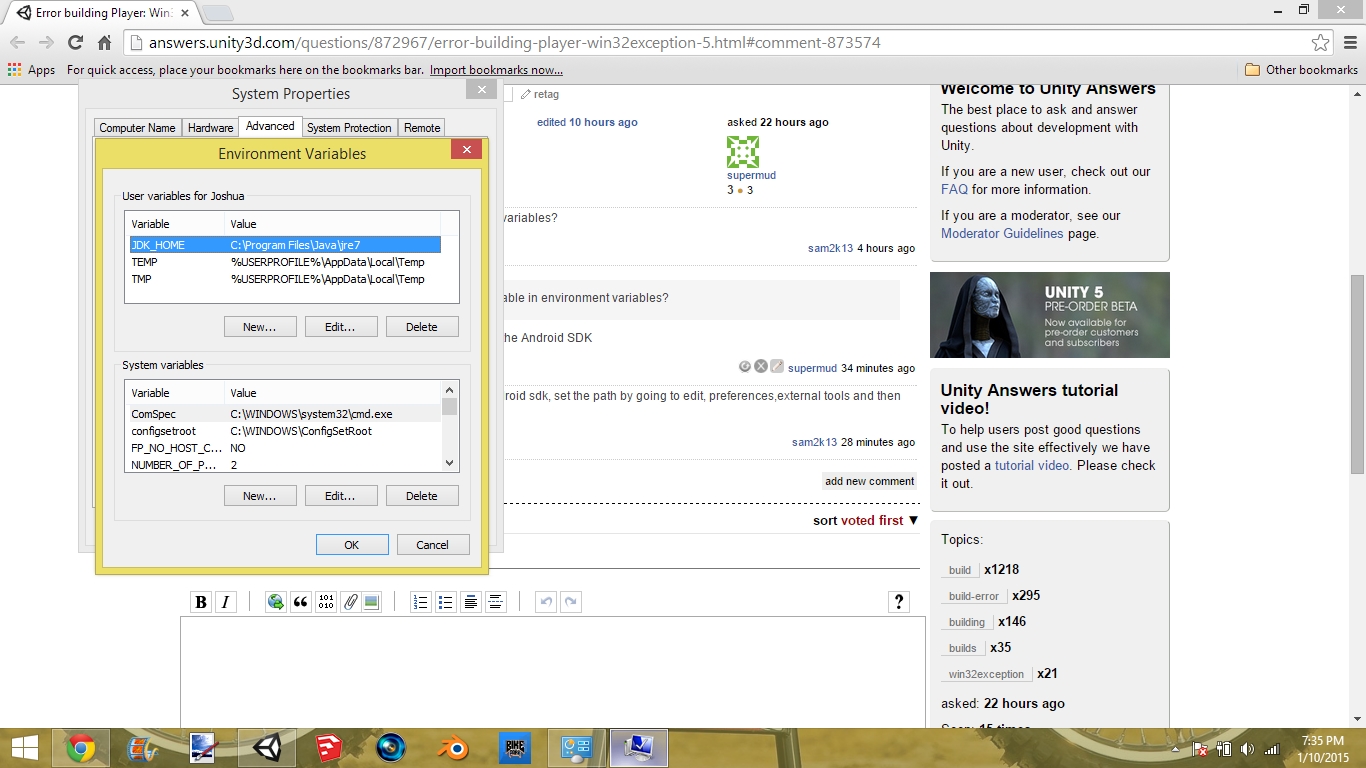Click New under User variables
This screenshot has height=768, width=1366.
coord(260,327)
